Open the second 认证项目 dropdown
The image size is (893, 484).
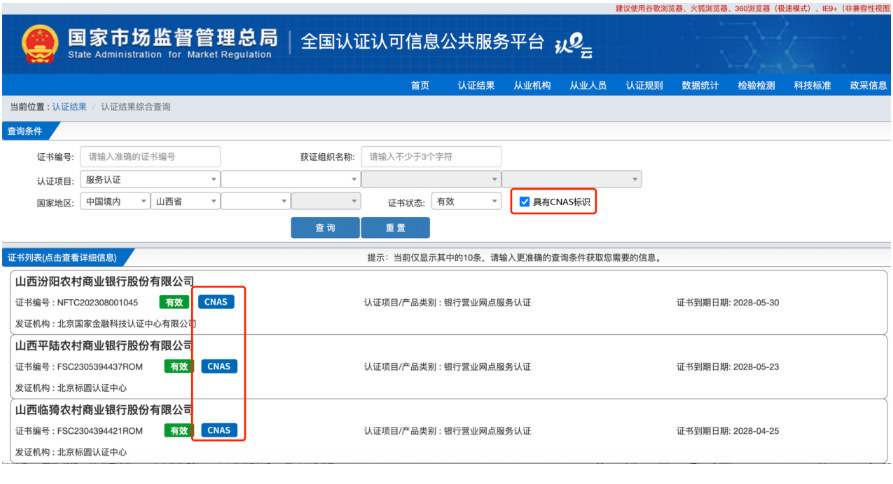pos(290,179)
